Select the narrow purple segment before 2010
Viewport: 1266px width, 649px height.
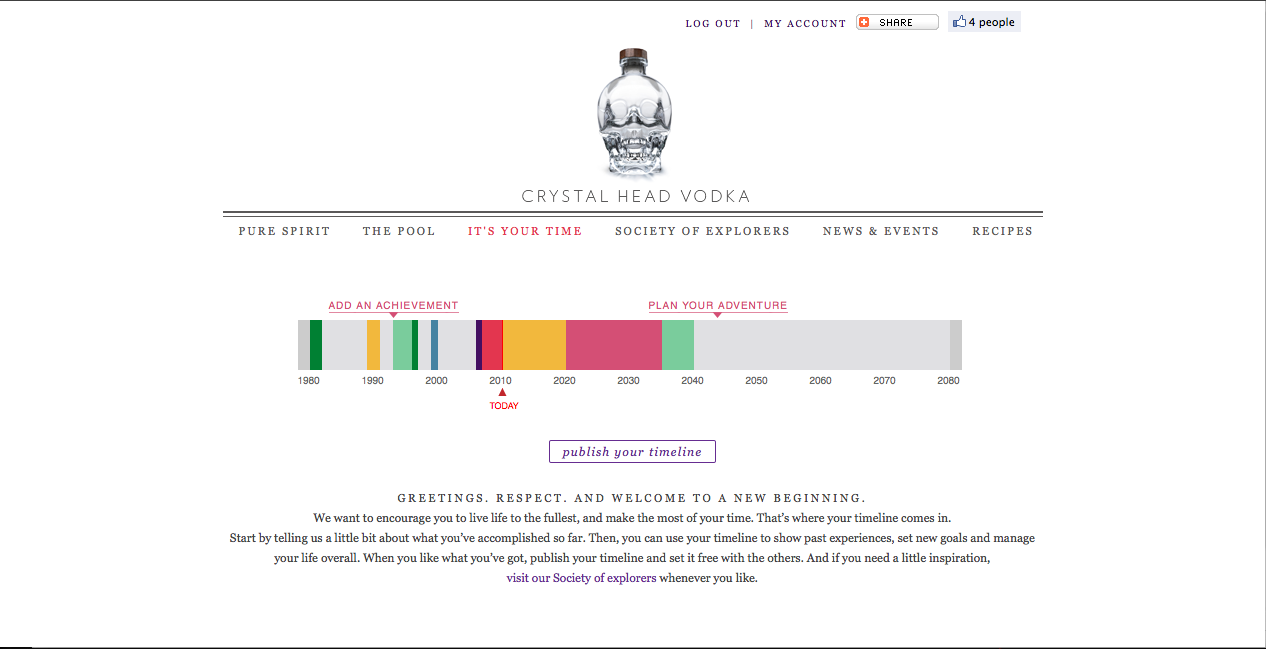(479, 345)
